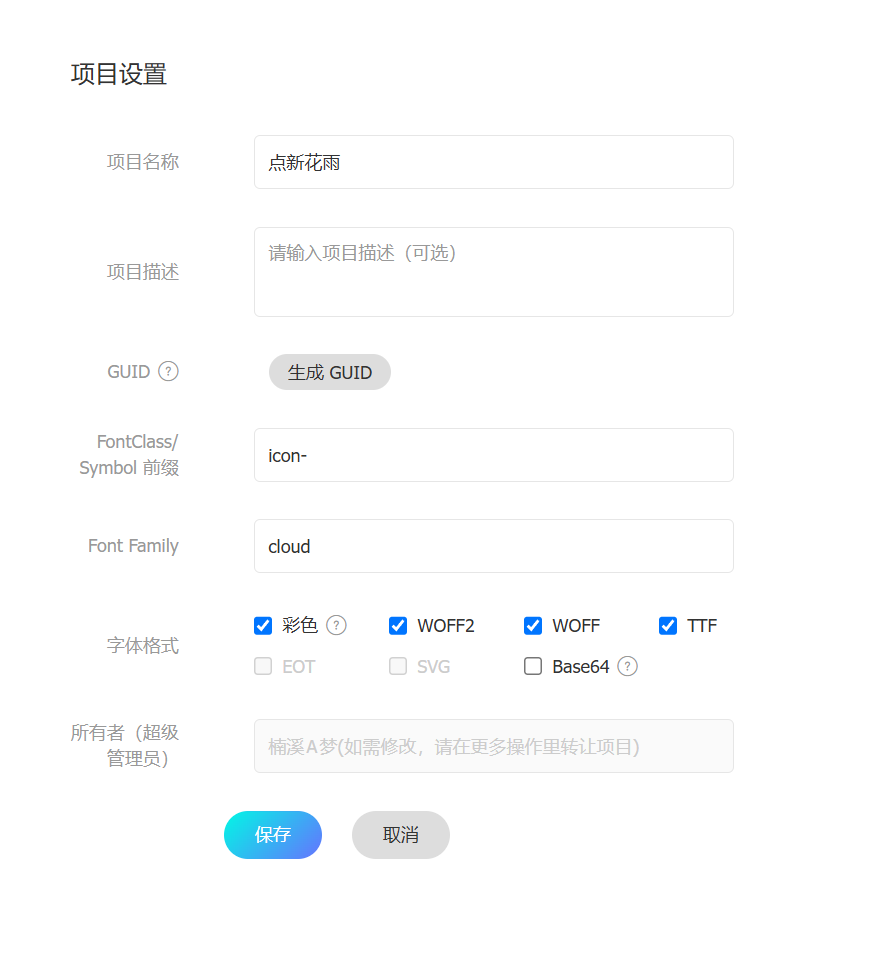Viewport: 878px width, 966px height.
Task: Focus the 项目名称 input field
Action: (x=494, y=162)
